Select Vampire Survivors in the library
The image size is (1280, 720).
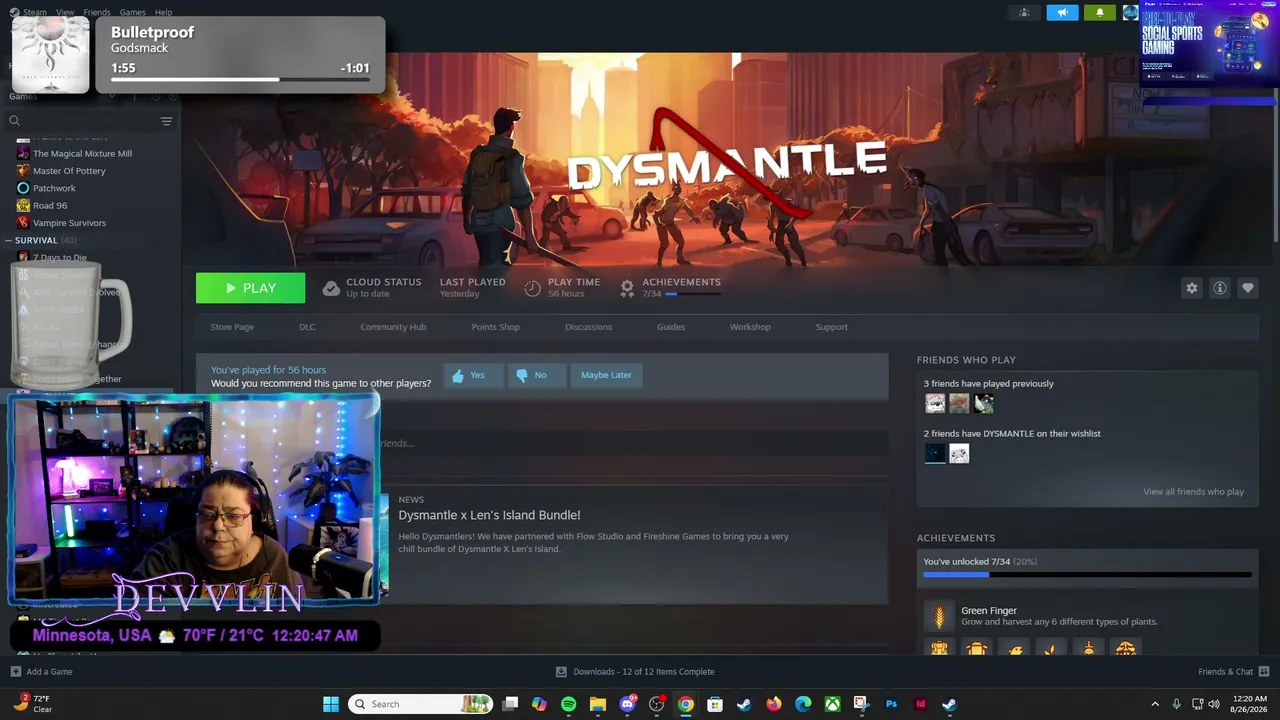pyautogui.click(x=69, y=223)
